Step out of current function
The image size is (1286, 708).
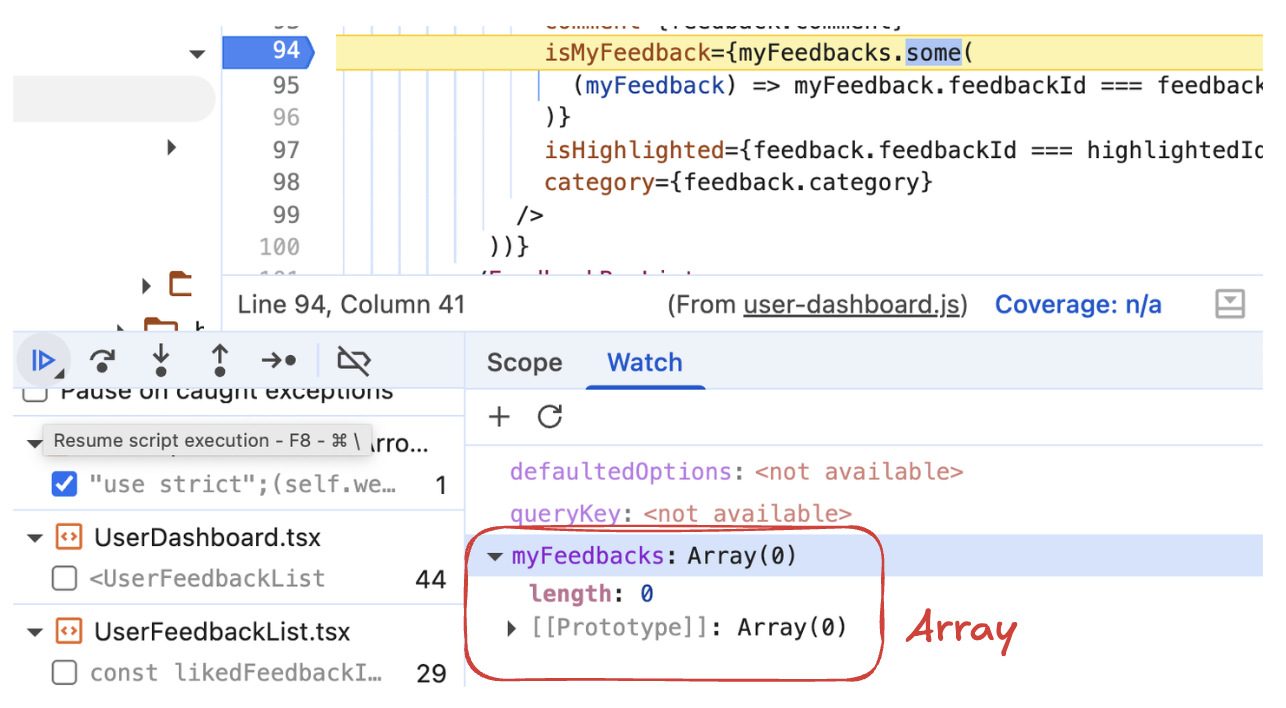(218, 361)
